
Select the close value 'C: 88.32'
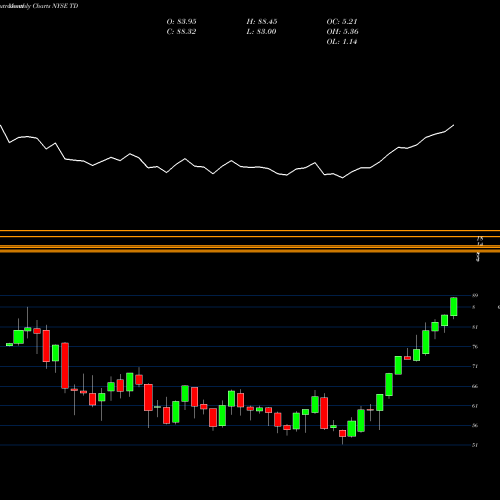(181, 32)
